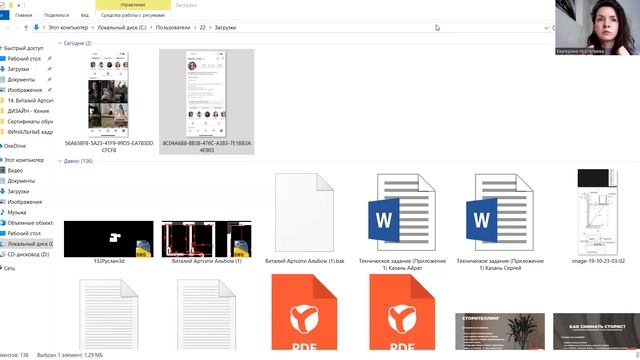Collapse the Сегодня (2) group
640x360 pixels.
click(60, 43)
